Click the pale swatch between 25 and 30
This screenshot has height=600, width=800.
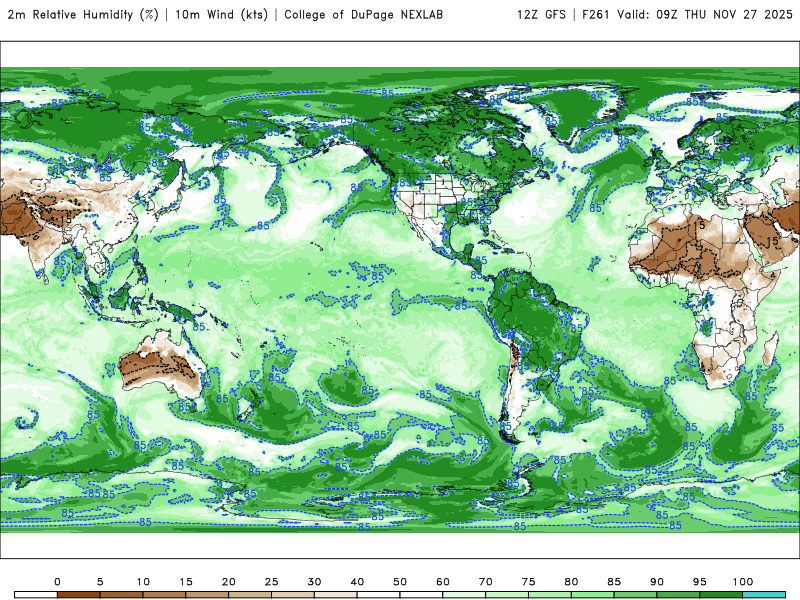click(293, 595)
